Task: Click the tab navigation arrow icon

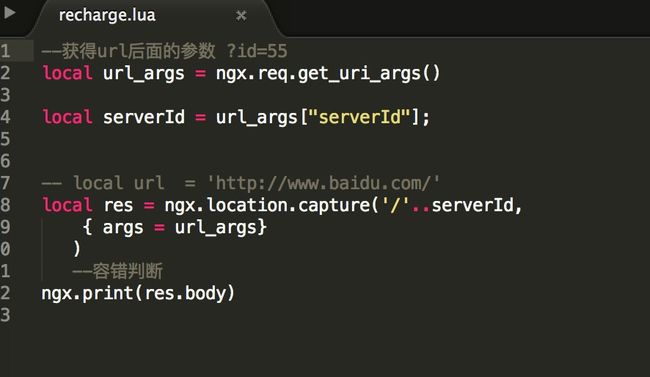Action: [9, 13]
